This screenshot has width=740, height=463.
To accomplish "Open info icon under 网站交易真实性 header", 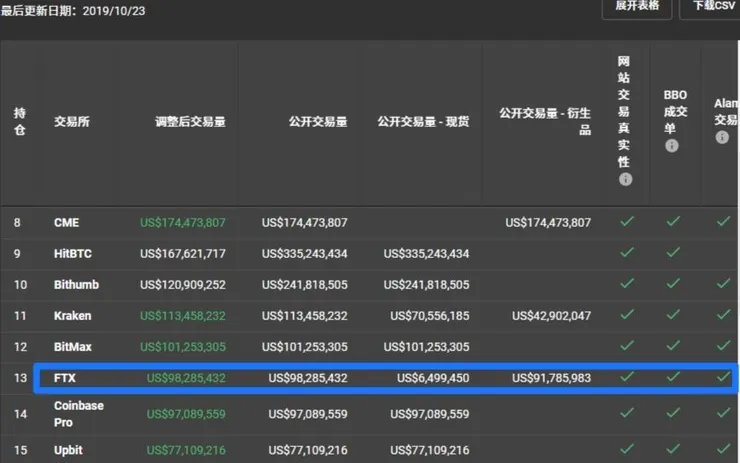I will pos(625,179).
